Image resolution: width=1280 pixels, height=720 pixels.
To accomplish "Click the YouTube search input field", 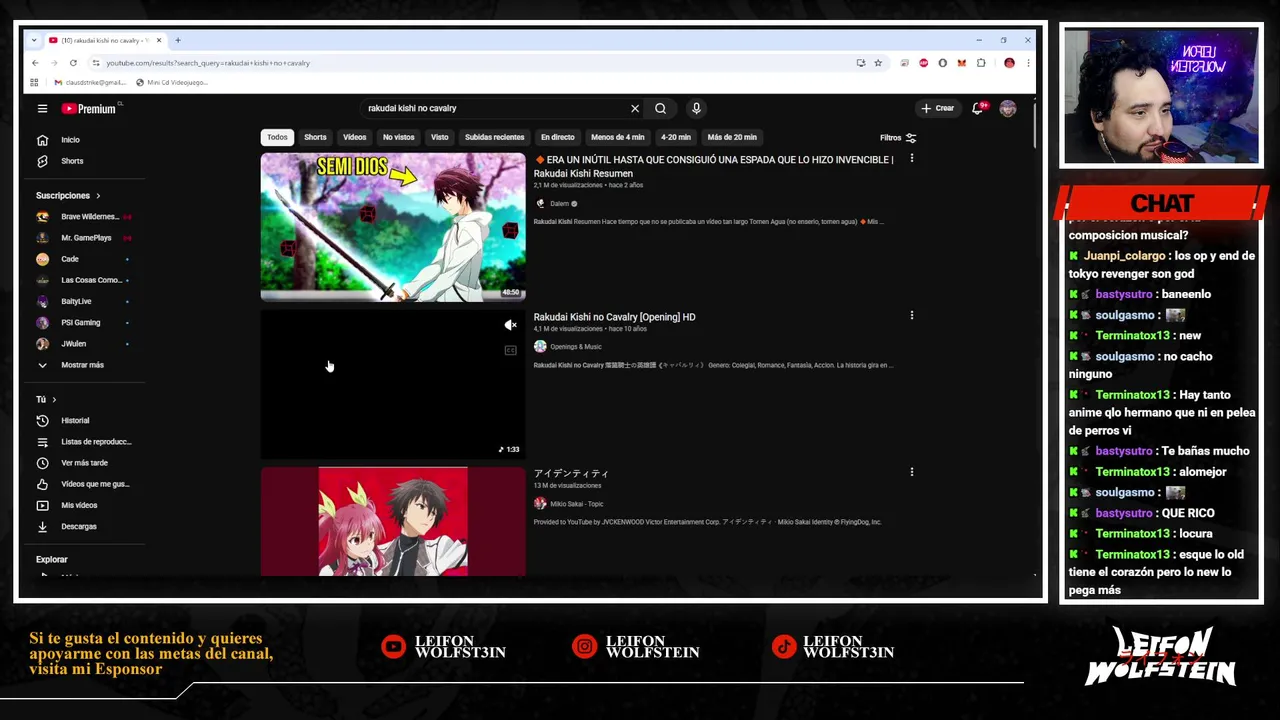I will [x=494, y=108].
